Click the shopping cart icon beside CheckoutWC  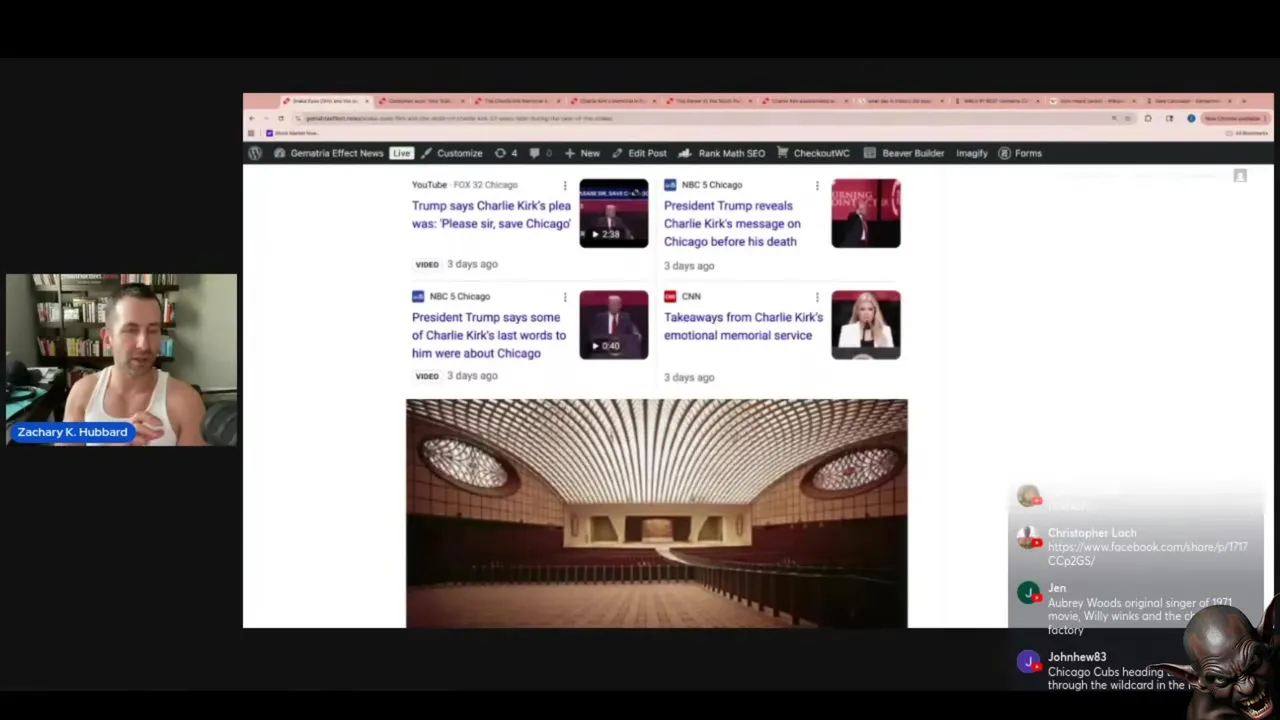coord(783,153)
